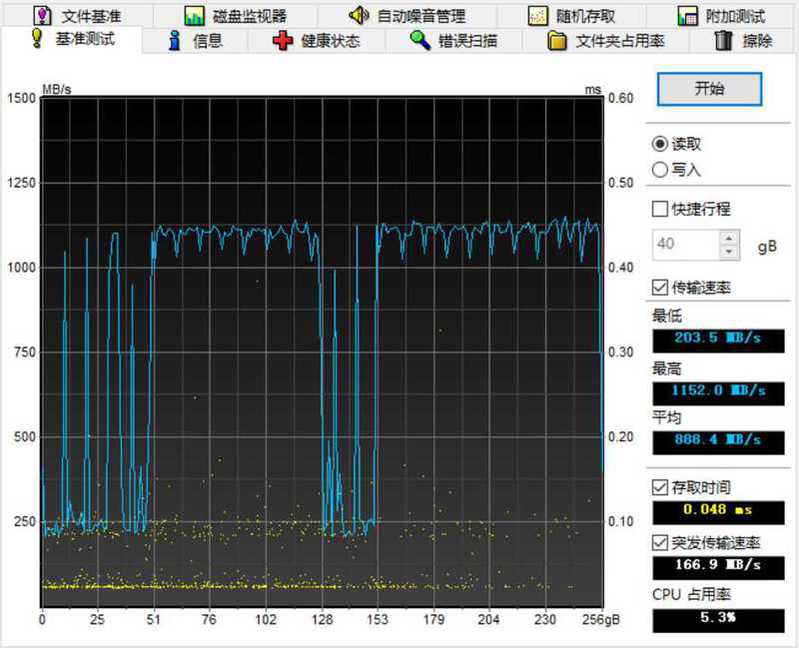
Task: Open the 自动噪音管理 tab
Action: pyautogui.click(x=407, y=16)
